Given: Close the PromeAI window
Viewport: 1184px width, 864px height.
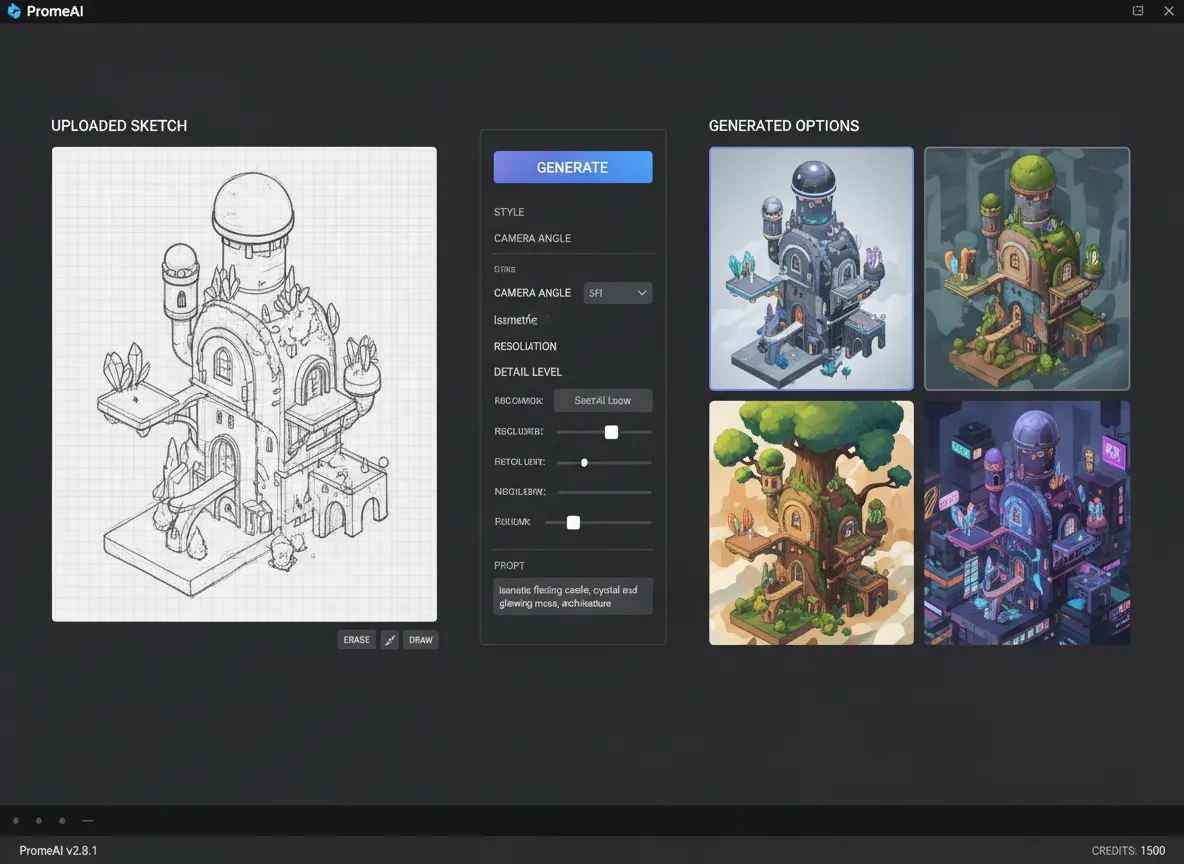Looking at the screenshot, I should pos(1169,11).
